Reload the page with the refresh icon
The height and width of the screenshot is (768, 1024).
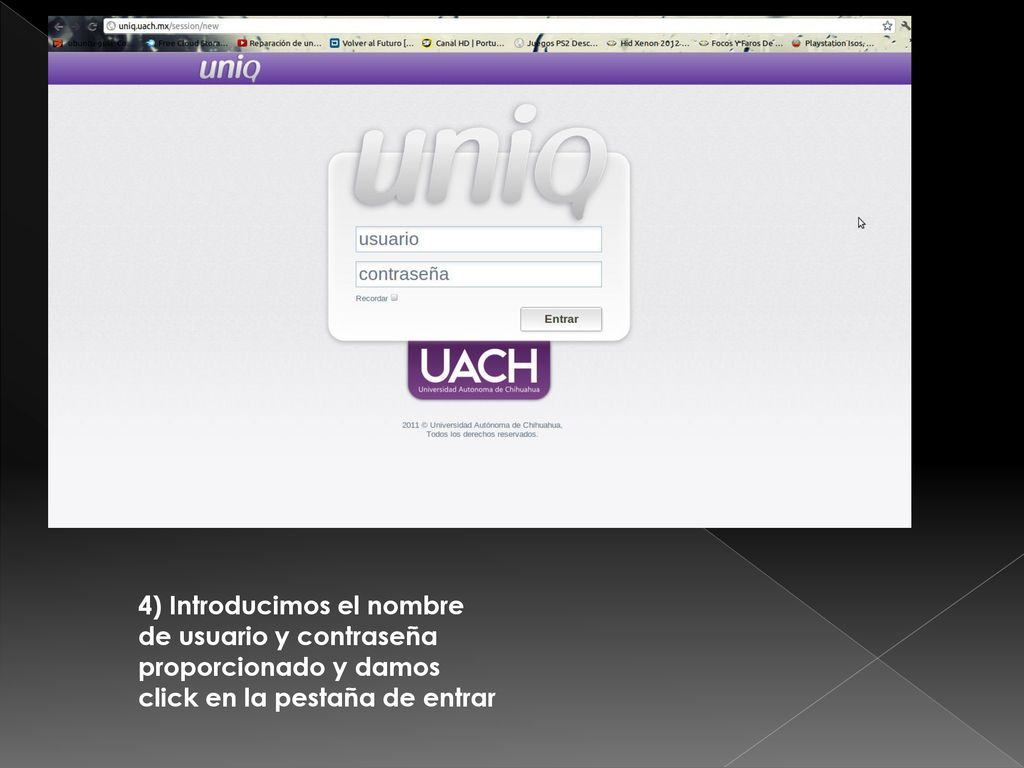(92, 26)
